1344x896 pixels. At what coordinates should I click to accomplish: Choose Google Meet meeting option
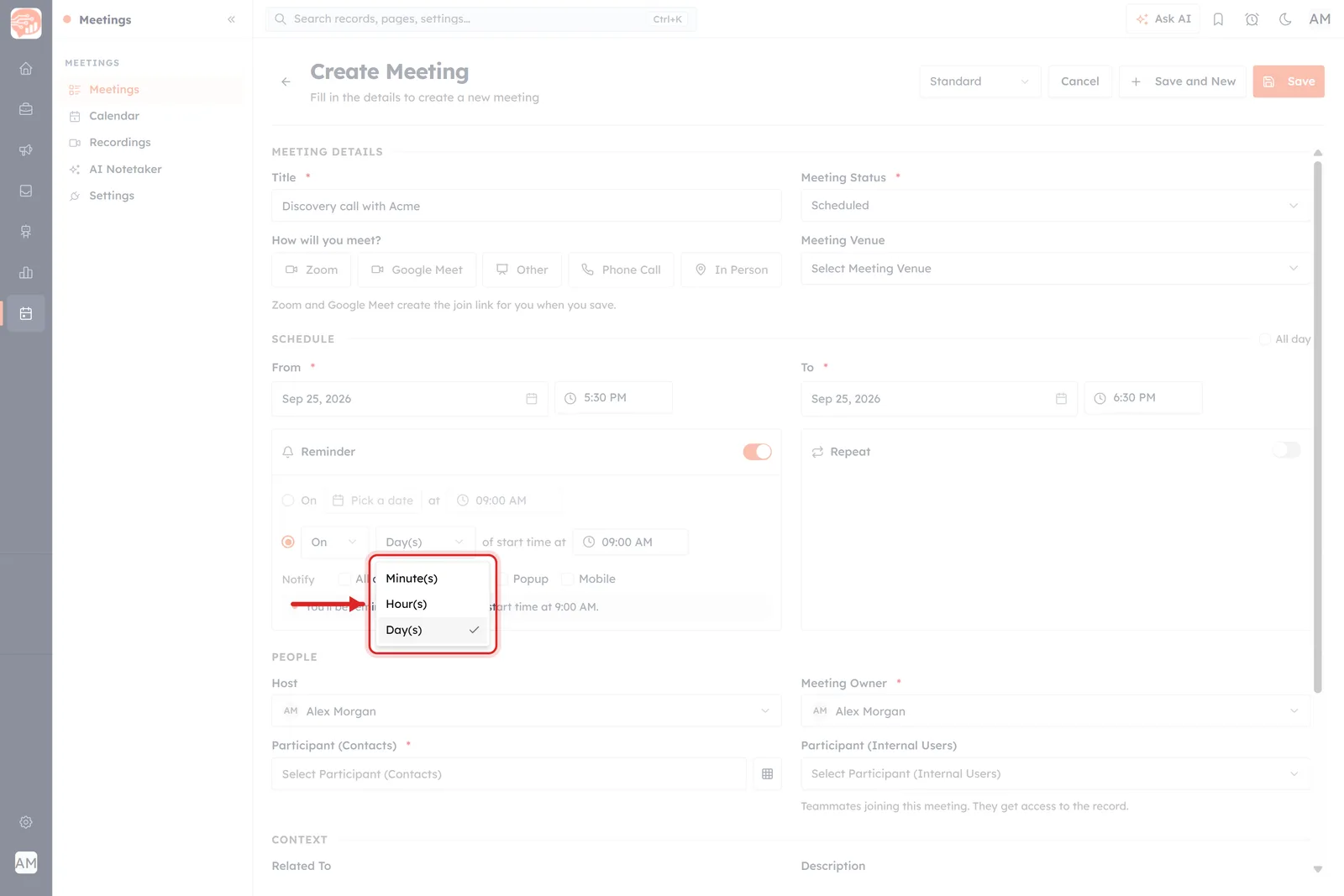pyautogui.click(x=417, y=270)
